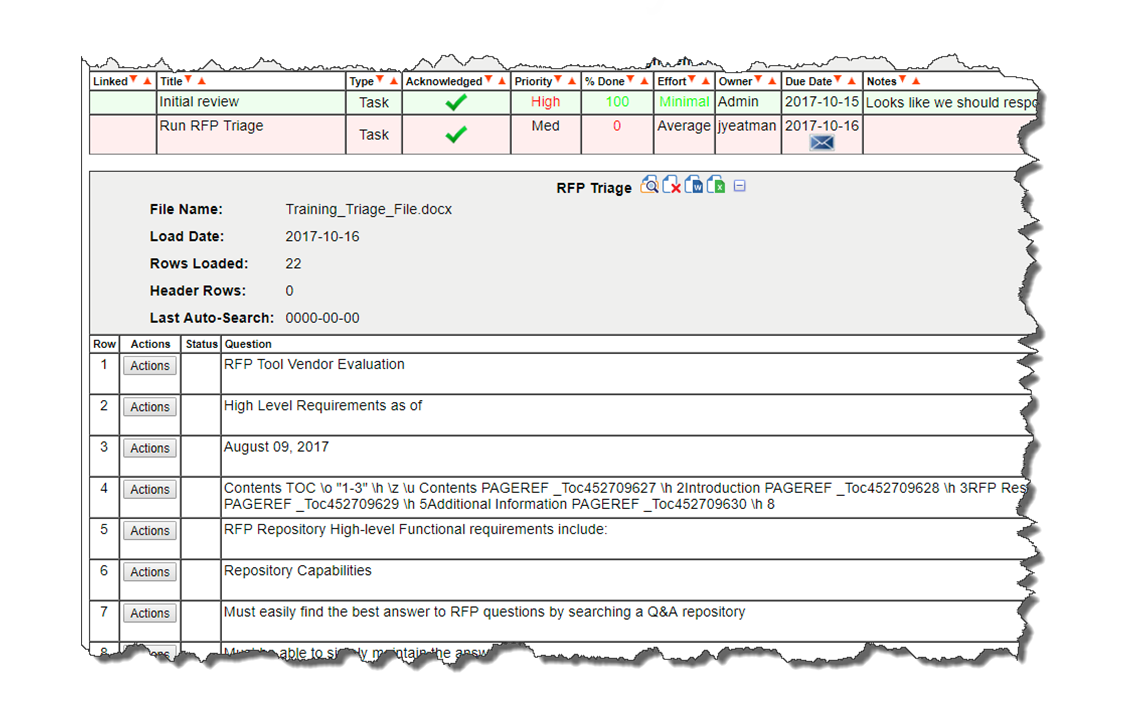Screen dimensions: 1121x715
Task: Open Actions dropdown for row 4
Action: pyautogui.click(x=150, y=490)
